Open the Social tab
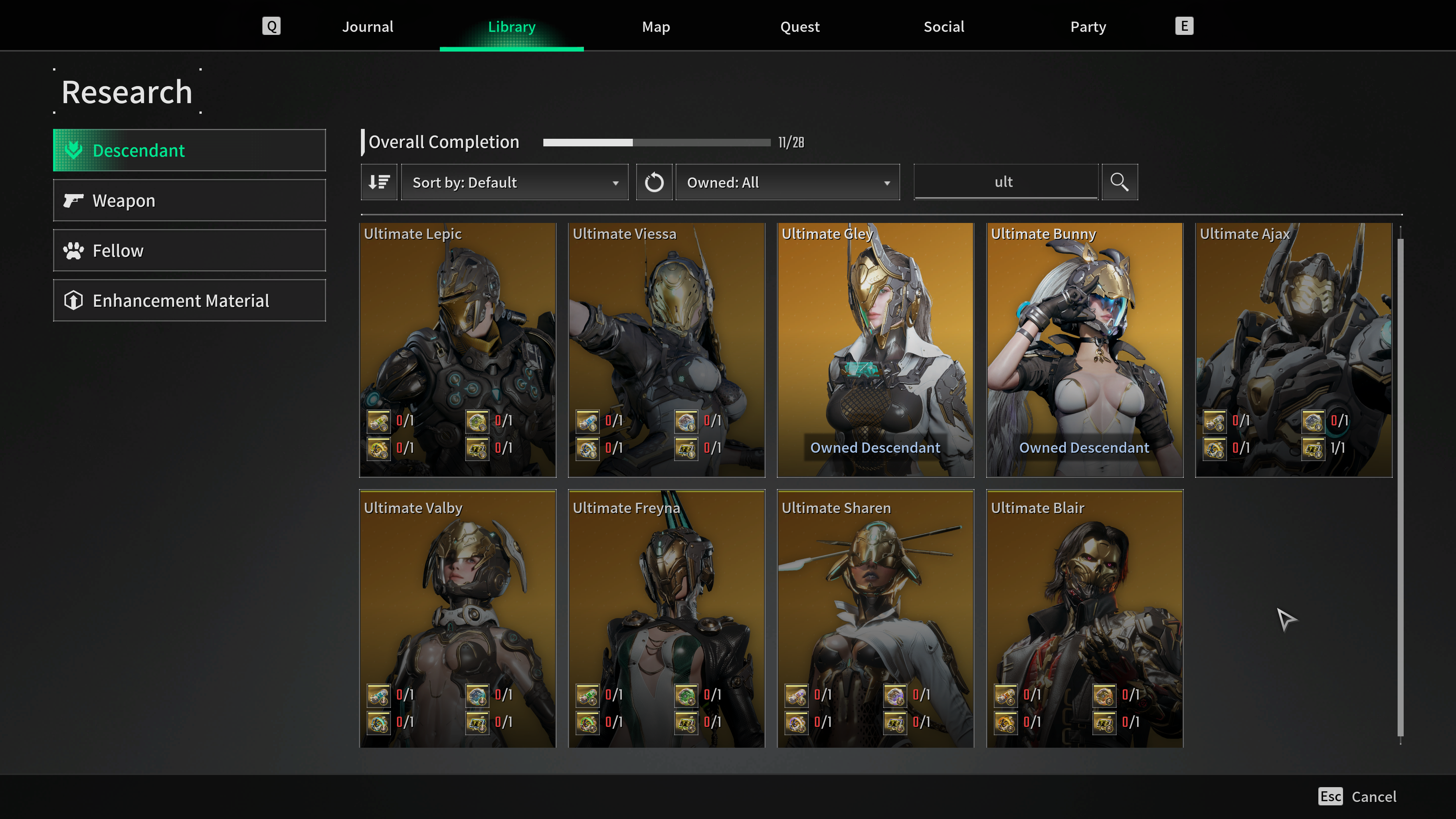1456x819 pixels. click(x=944, y=27)
